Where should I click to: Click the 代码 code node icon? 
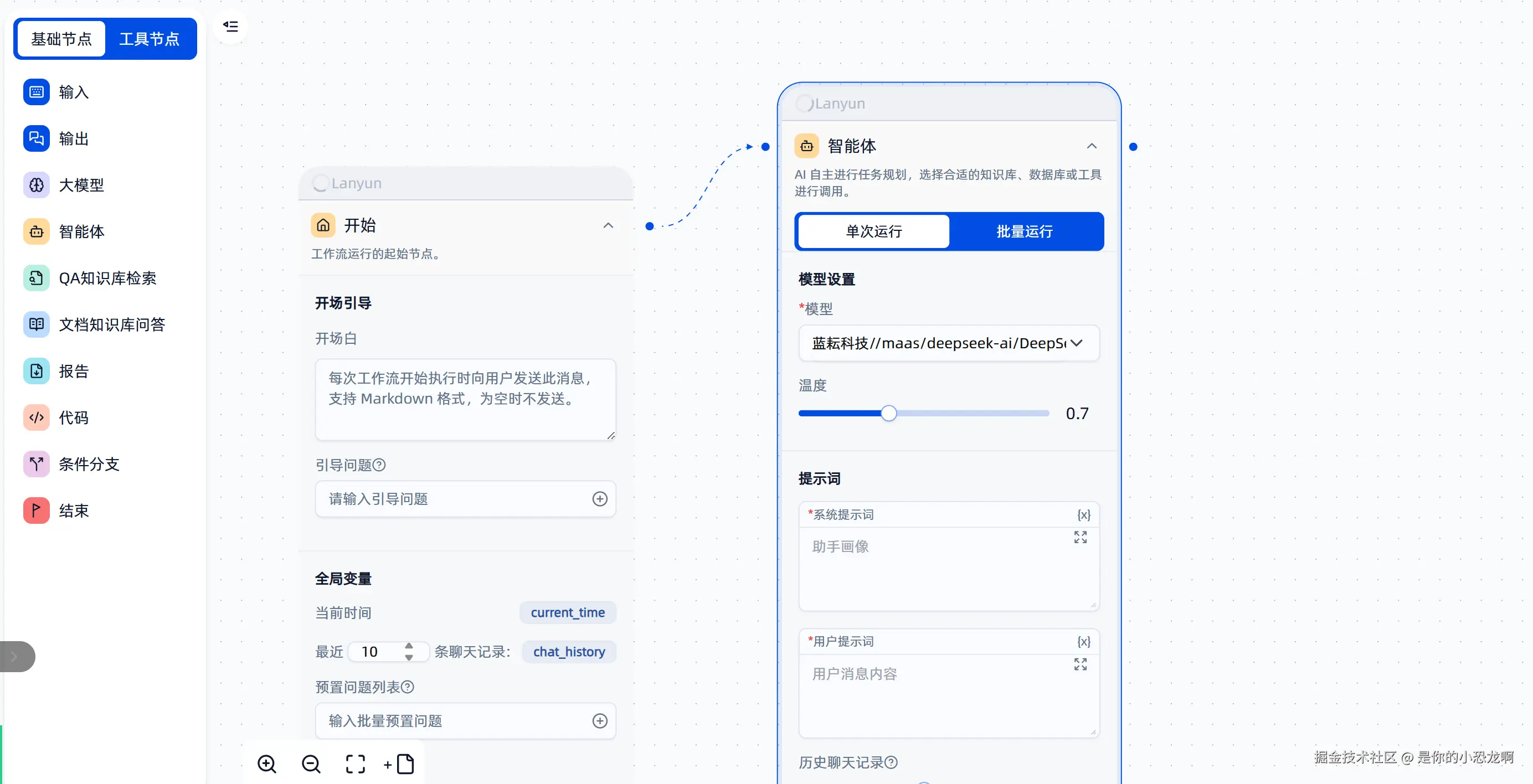pyautogui.click(x=37, y=417)
